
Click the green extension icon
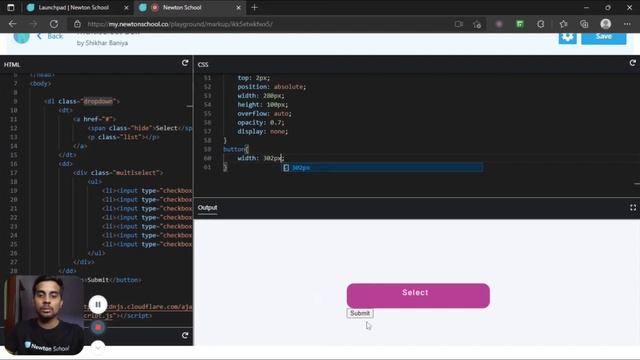(x=520, y=24)
